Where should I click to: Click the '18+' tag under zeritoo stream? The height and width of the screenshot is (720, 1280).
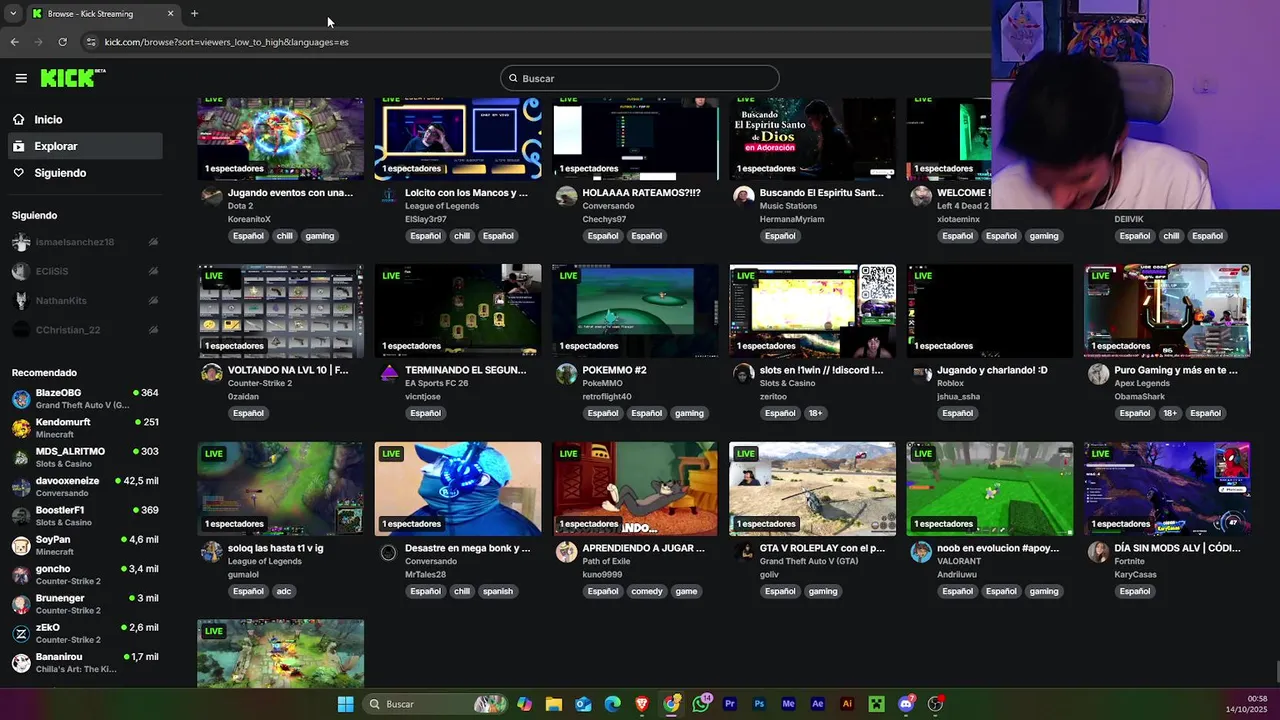click(x=816, y=413)
